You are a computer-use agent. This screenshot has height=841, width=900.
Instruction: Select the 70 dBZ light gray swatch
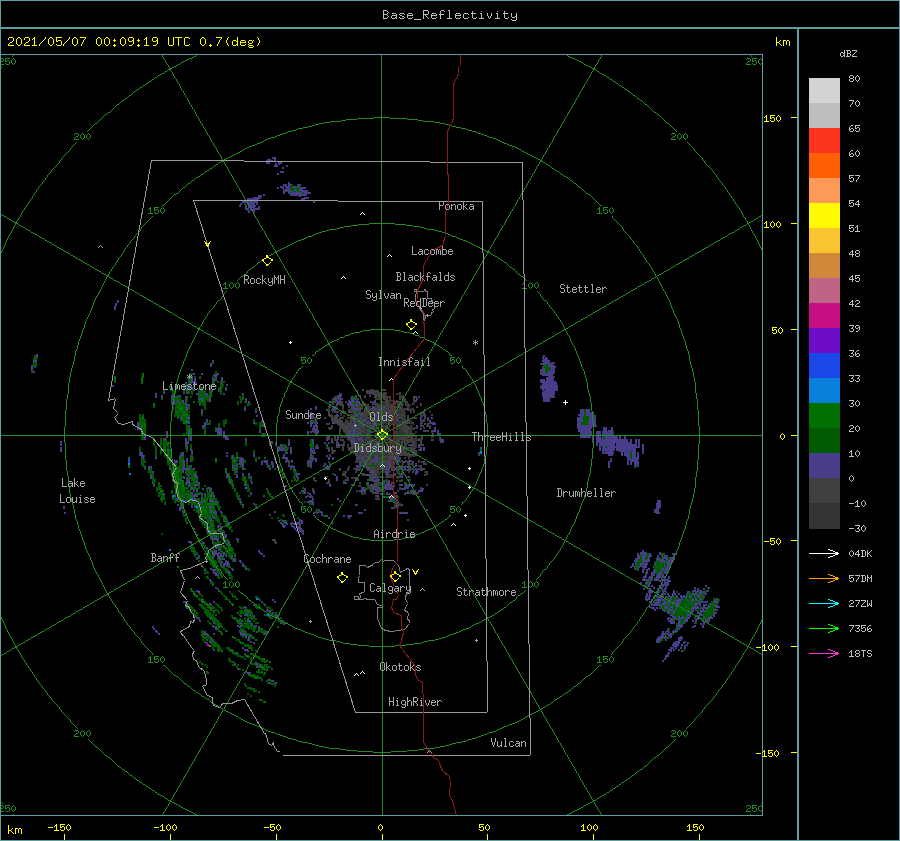tap(824, 91)
